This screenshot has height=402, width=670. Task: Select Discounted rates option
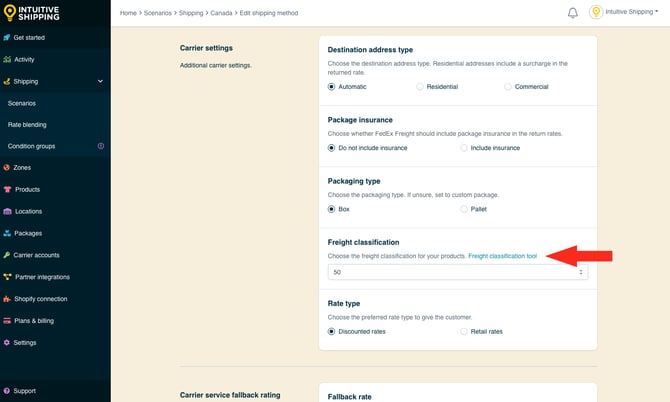coord(331,332)
